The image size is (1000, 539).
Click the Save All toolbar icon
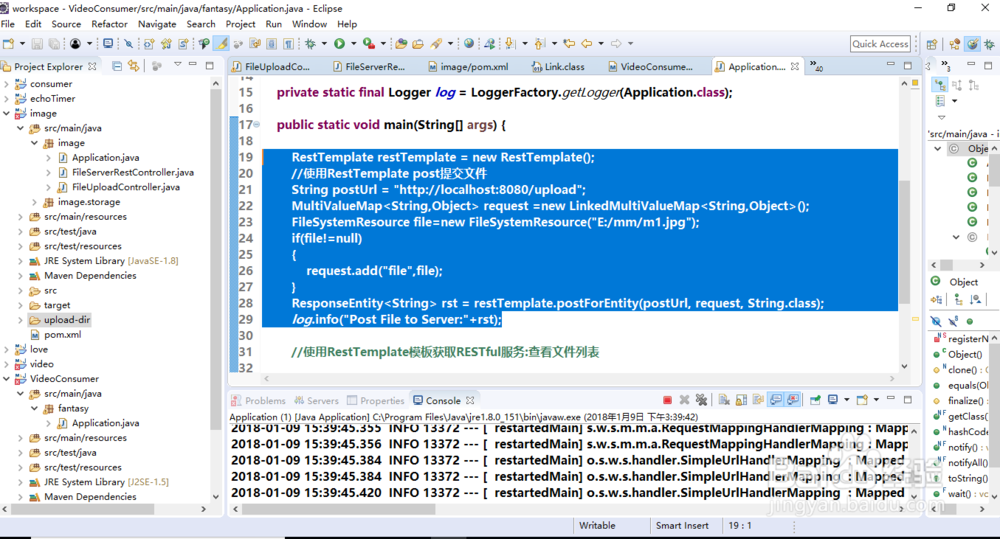click(x=54, y=43)
